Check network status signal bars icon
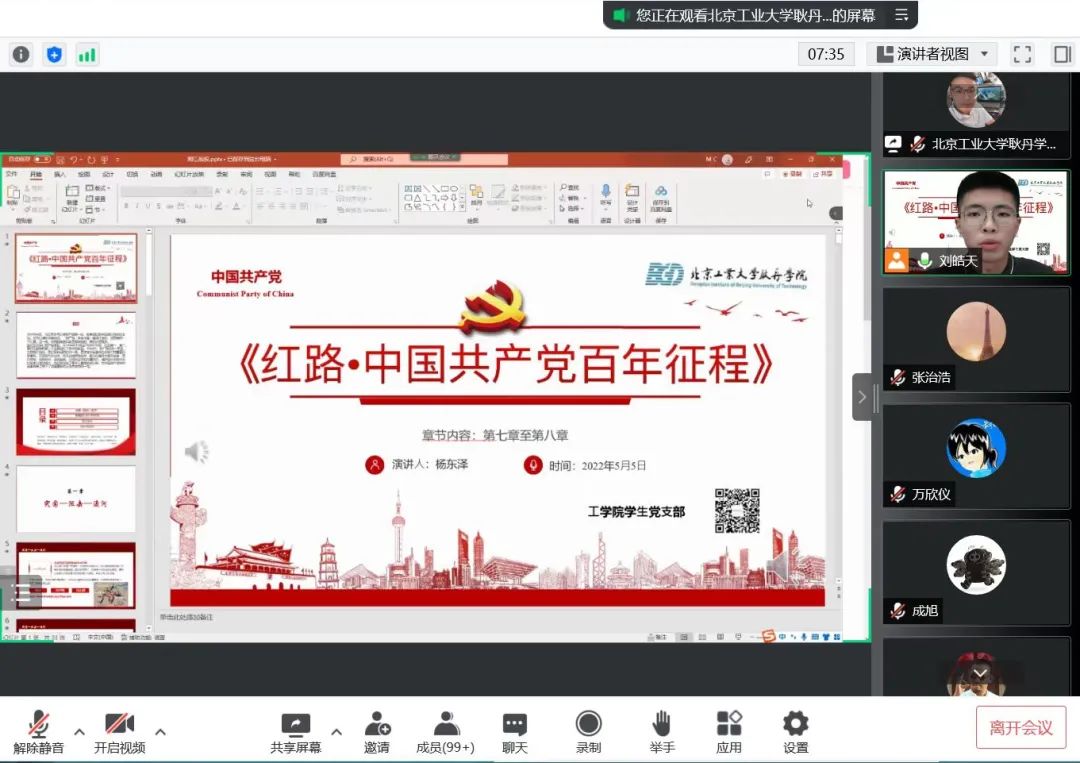 (87, 54)
